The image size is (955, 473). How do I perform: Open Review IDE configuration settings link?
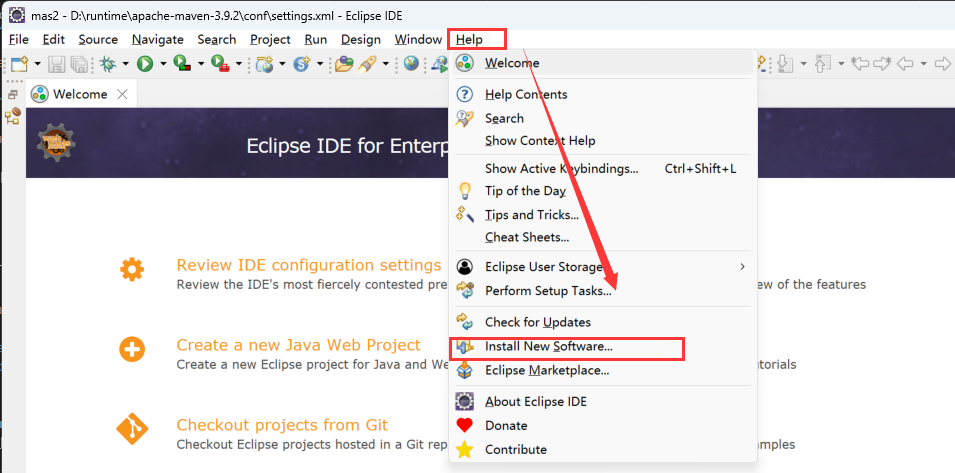309,265
